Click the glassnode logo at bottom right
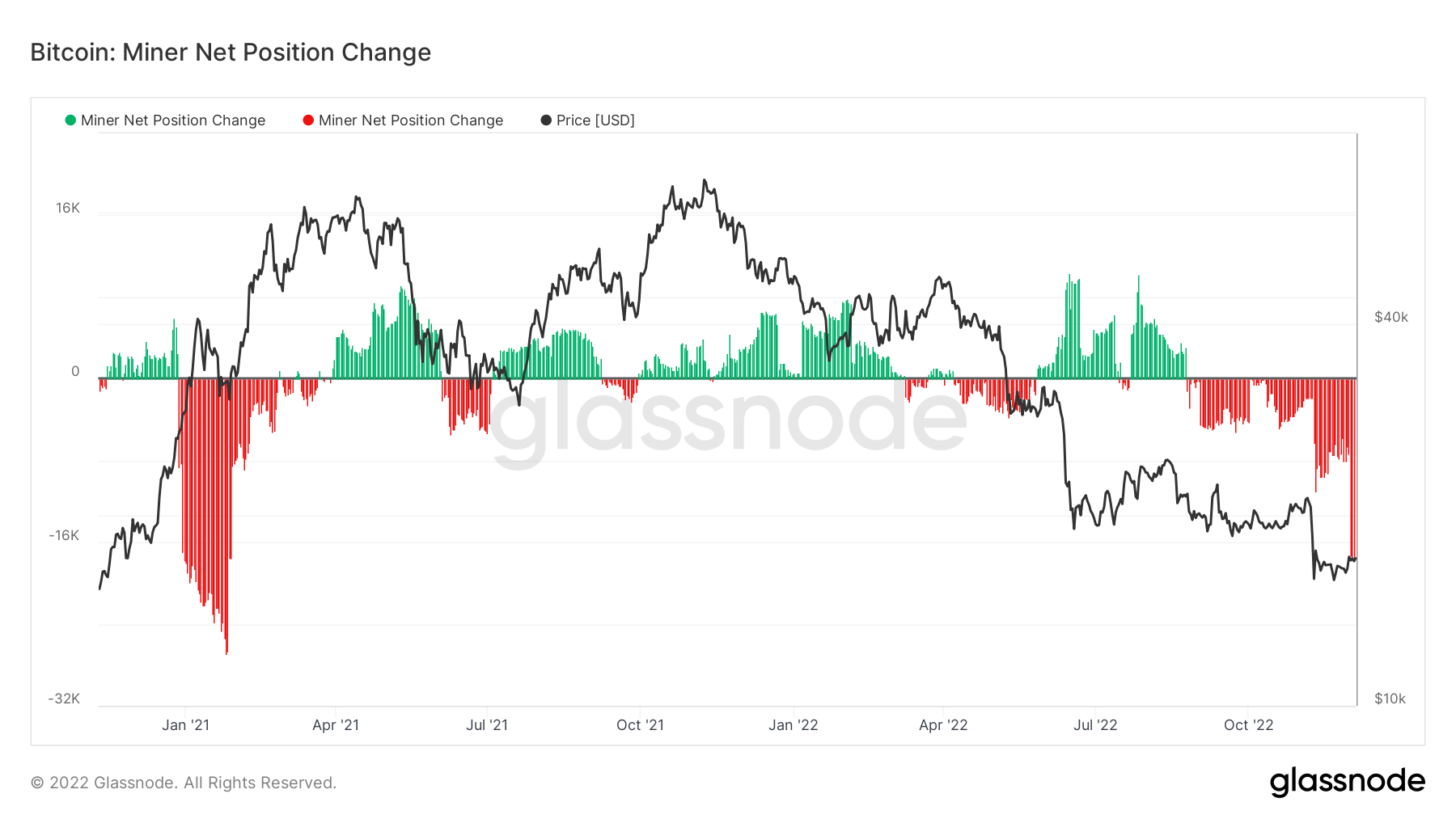Viewport: 1456px width, 819px height. click(x=1347, y=782)
